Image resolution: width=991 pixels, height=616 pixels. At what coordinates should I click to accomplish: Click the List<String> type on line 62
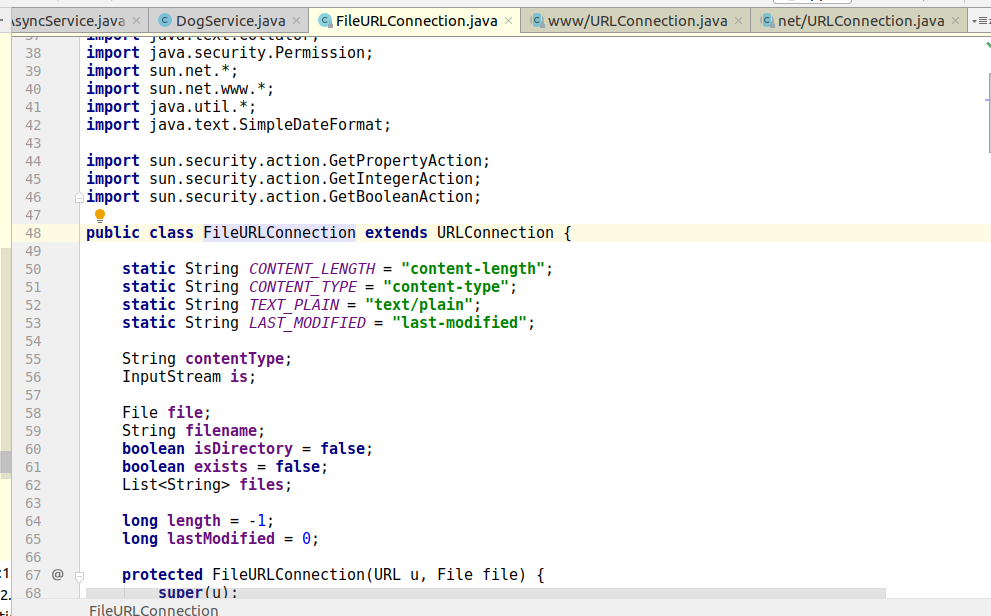pos(176,485)
